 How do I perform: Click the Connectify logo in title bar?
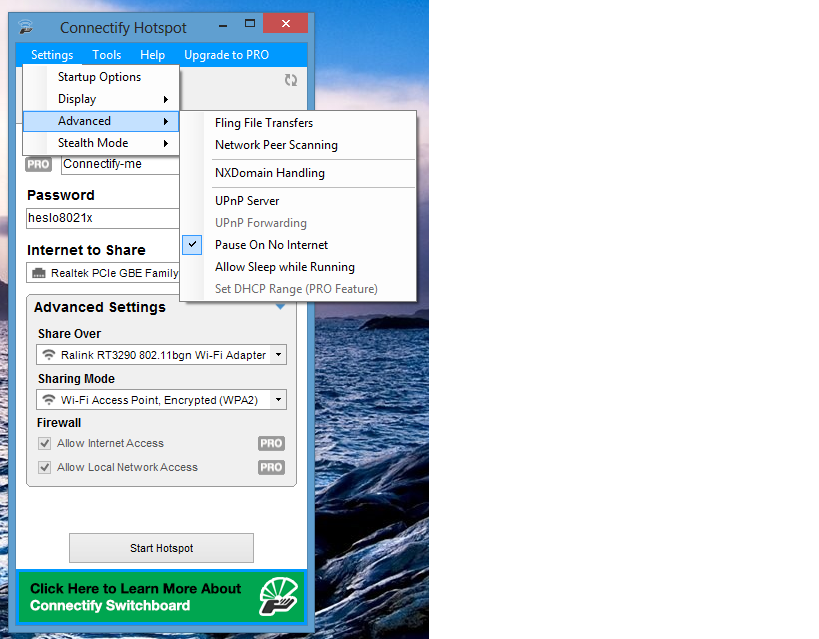[x=27, y=27]
